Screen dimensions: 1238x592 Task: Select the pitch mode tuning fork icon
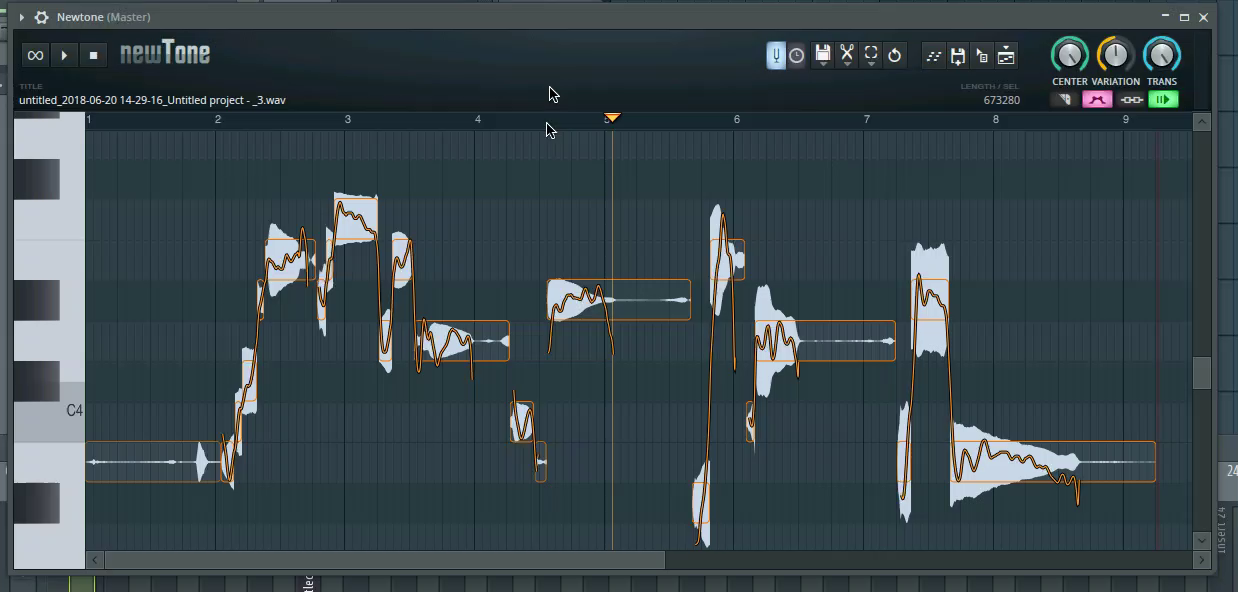(776, 56)
